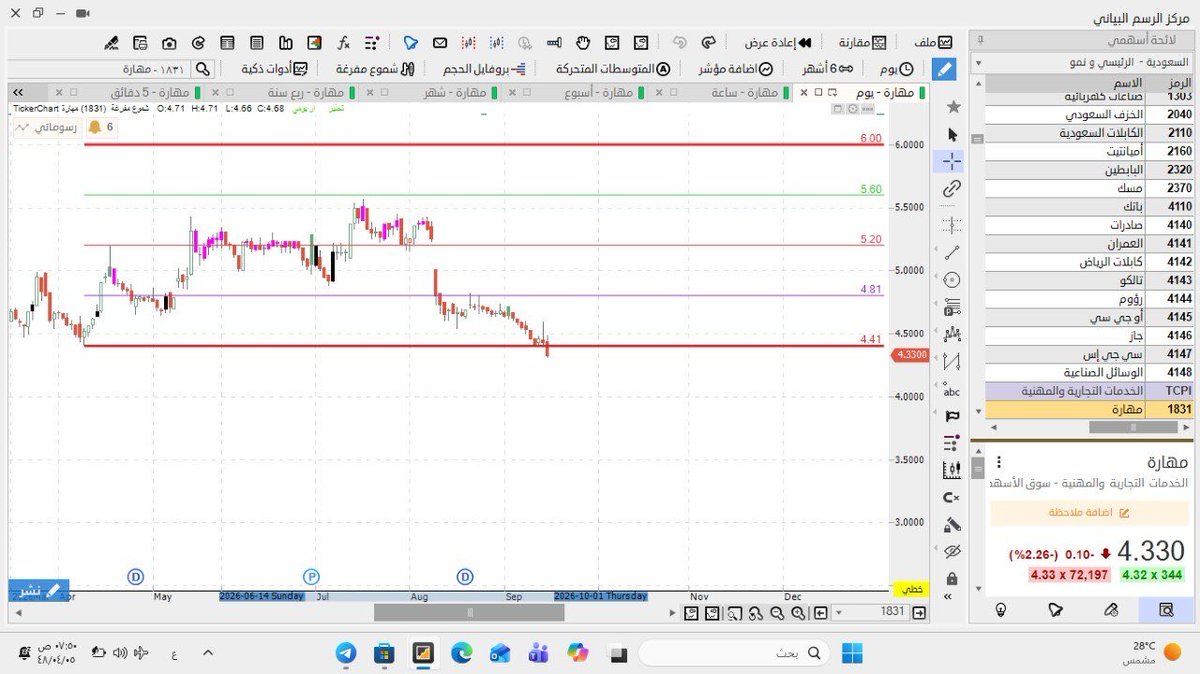Open أدوات ذكية smart tools menu
The width and height of the screenshot is (1200, 674).
point(274,69)
